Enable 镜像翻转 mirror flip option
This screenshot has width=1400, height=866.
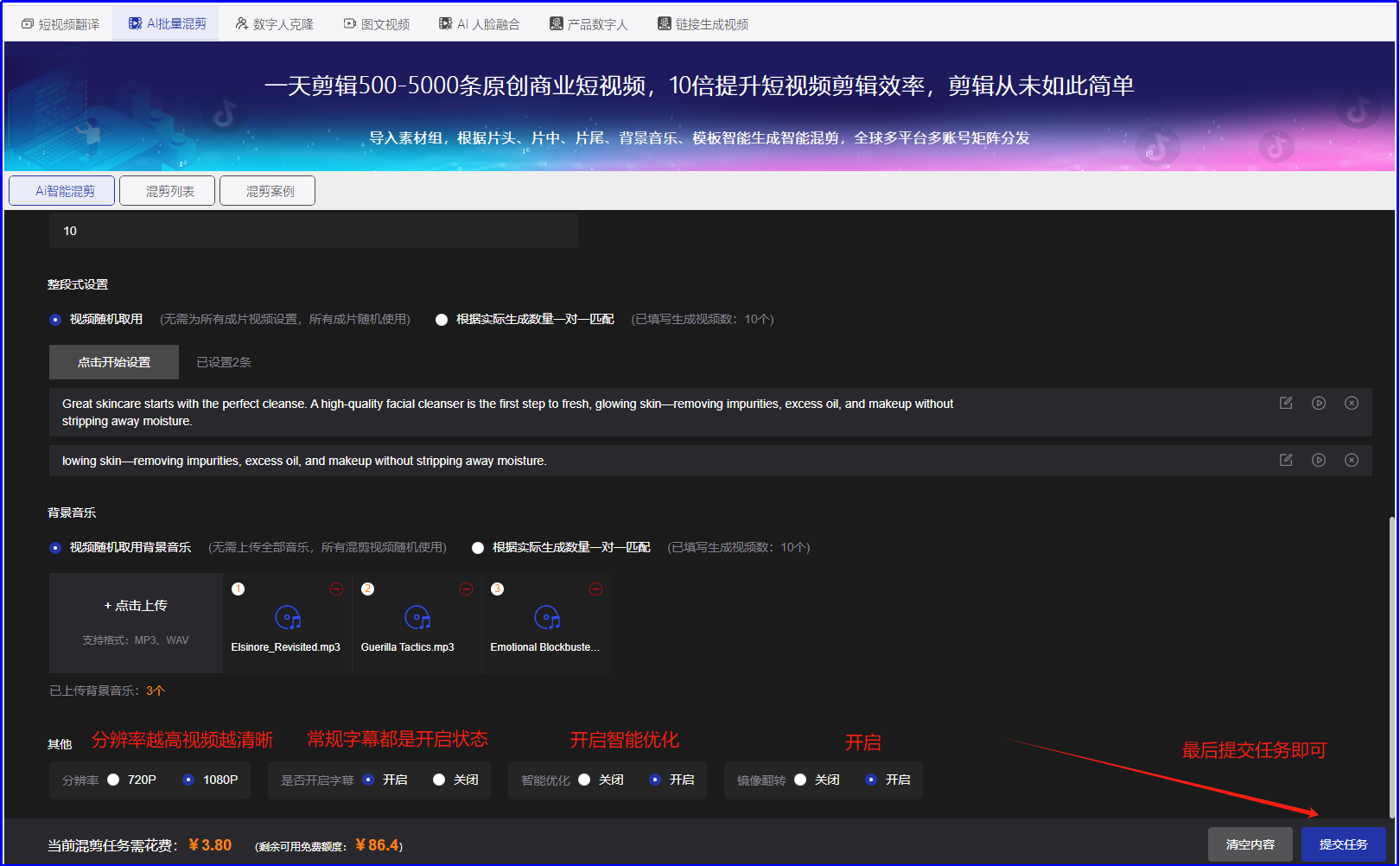click(871, 780)
